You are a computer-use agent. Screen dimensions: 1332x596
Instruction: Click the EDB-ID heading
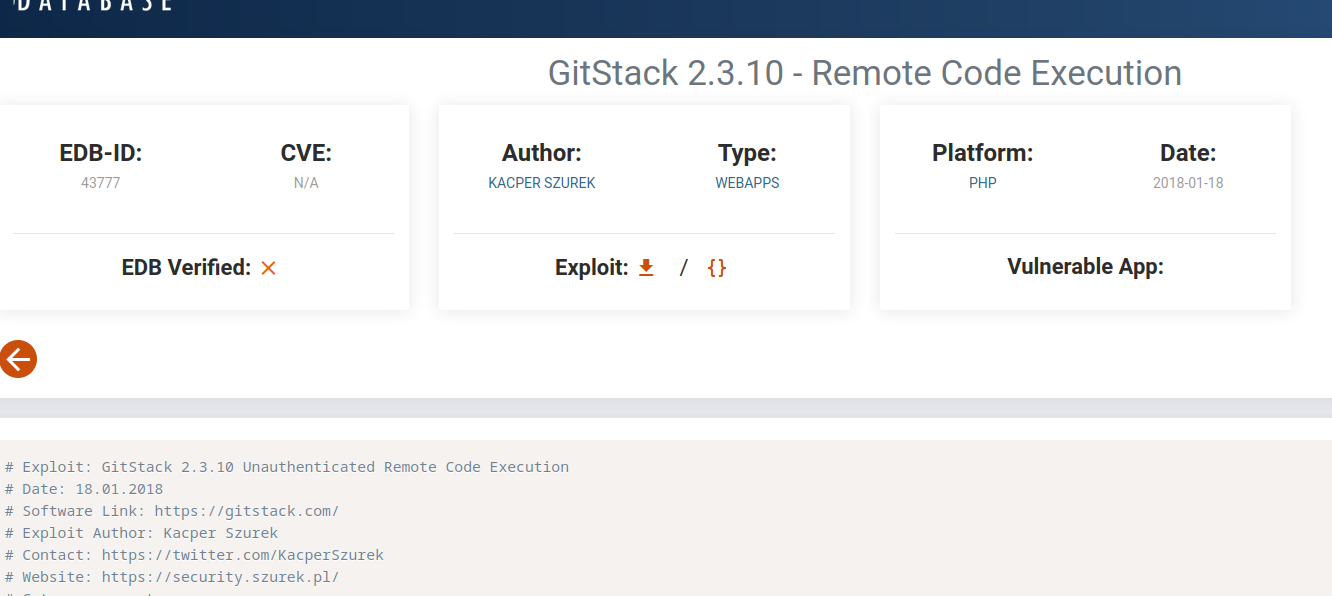[101, 153]
